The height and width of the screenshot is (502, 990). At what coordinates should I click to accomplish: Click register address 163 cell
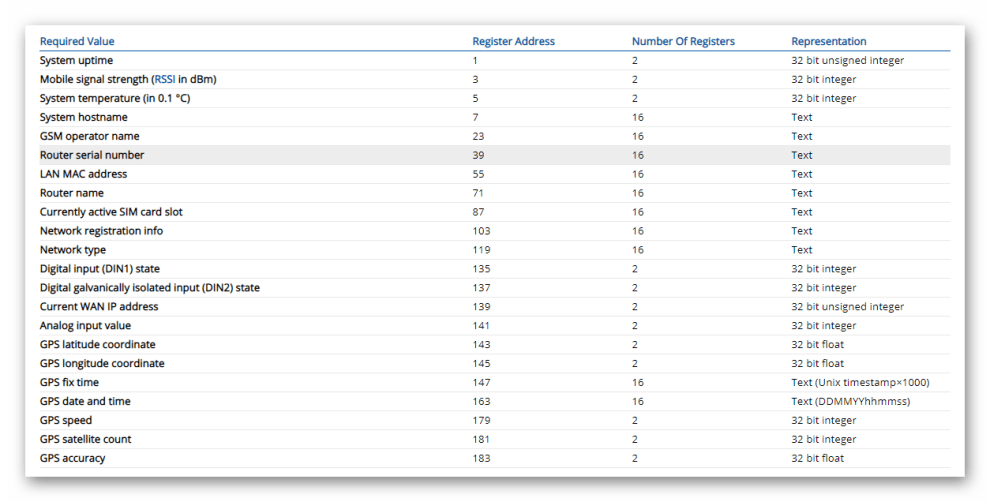(481, 402)
